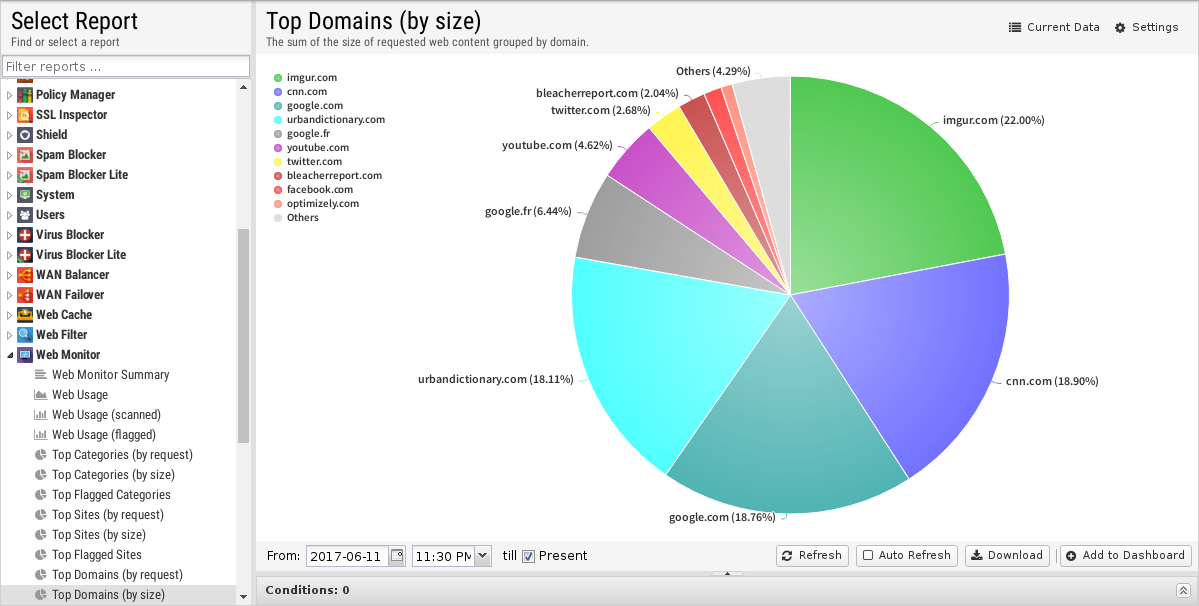This screenshot has width=1199, height=606.
Task: Toggle google.fr legend entry
Action: coord(302,134)
